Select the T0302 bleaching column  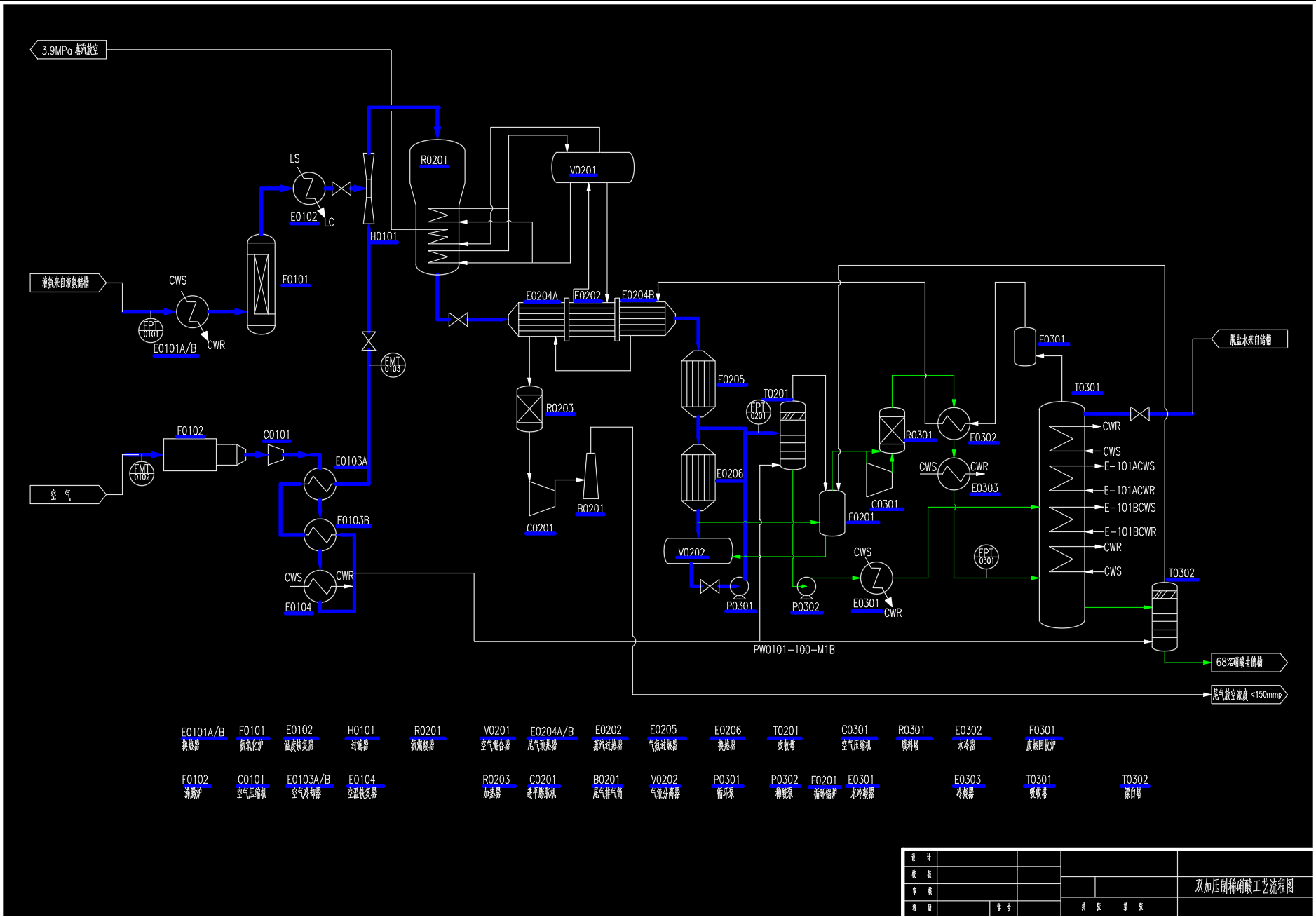pyautogui.click(x=1165, y=616)
